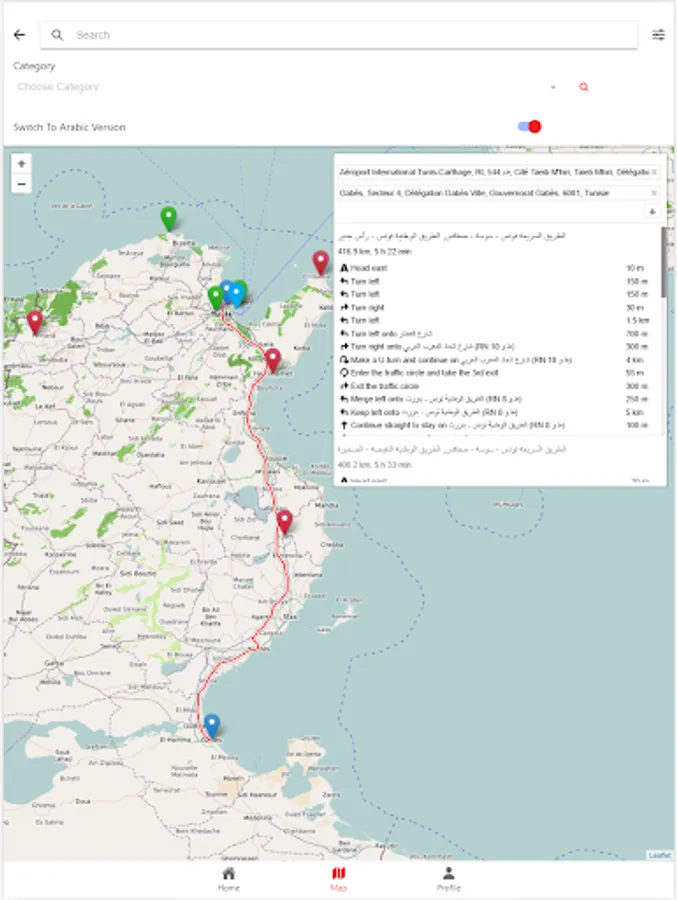The height and width of the screenshot is (900, 677).
Task: Click the Keep left onto instruction
Action: (x=494, y=412)
